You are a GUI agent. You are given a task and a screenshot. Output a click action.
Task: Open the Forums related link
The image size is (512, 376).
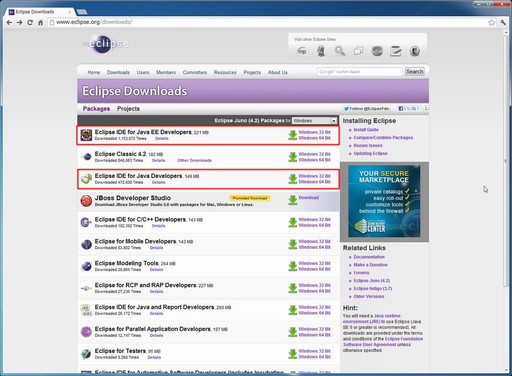(361, 273)
